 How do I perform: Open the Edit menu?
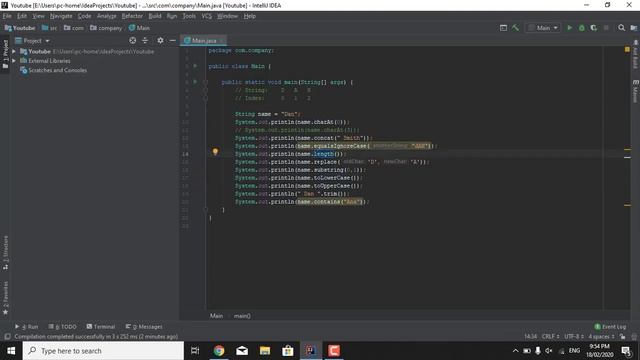[22, 16]
